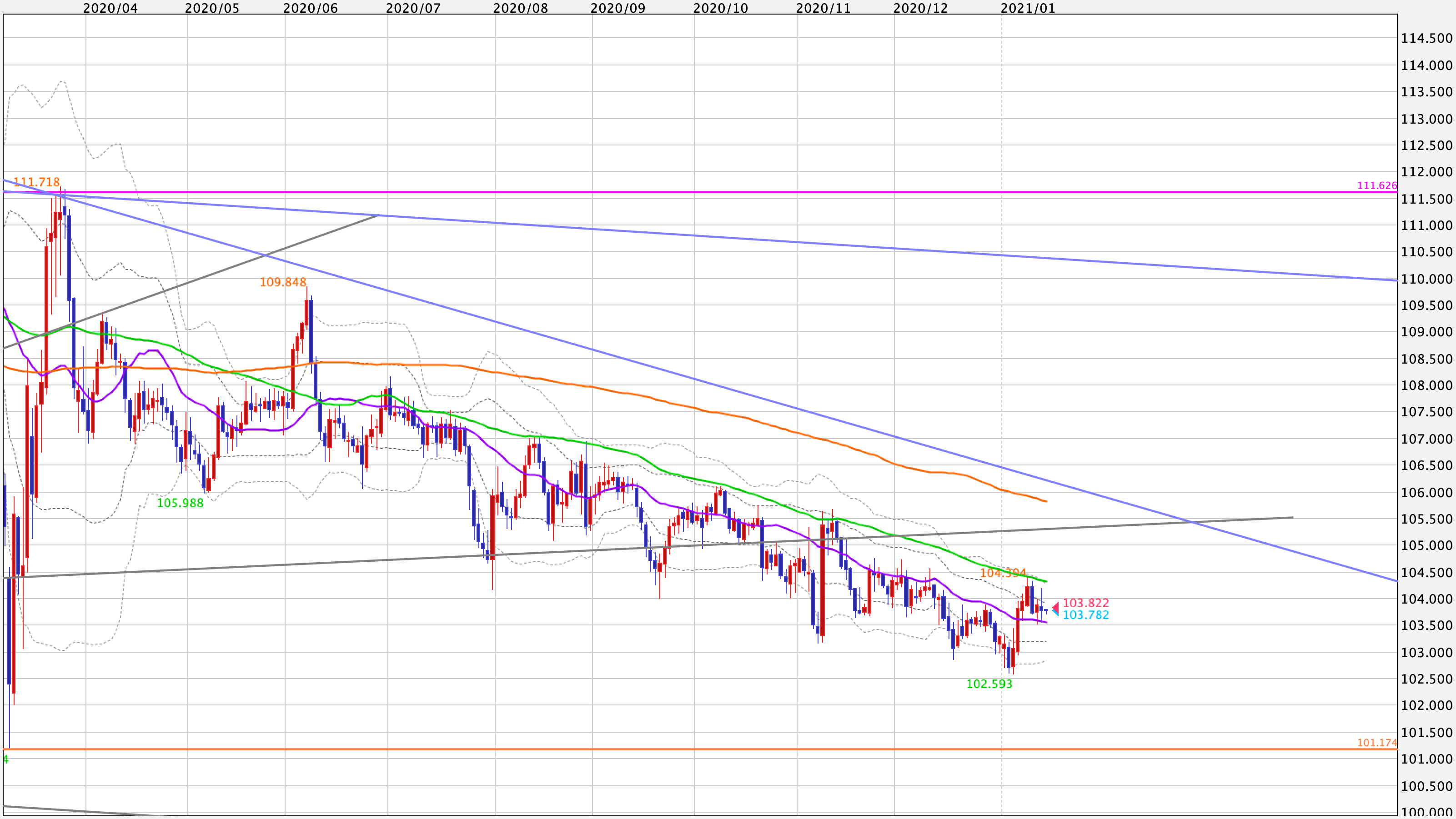Click the 114.000 price axis label
Viewport: 1456px width, 819px height.
(x=1426, y=65)
